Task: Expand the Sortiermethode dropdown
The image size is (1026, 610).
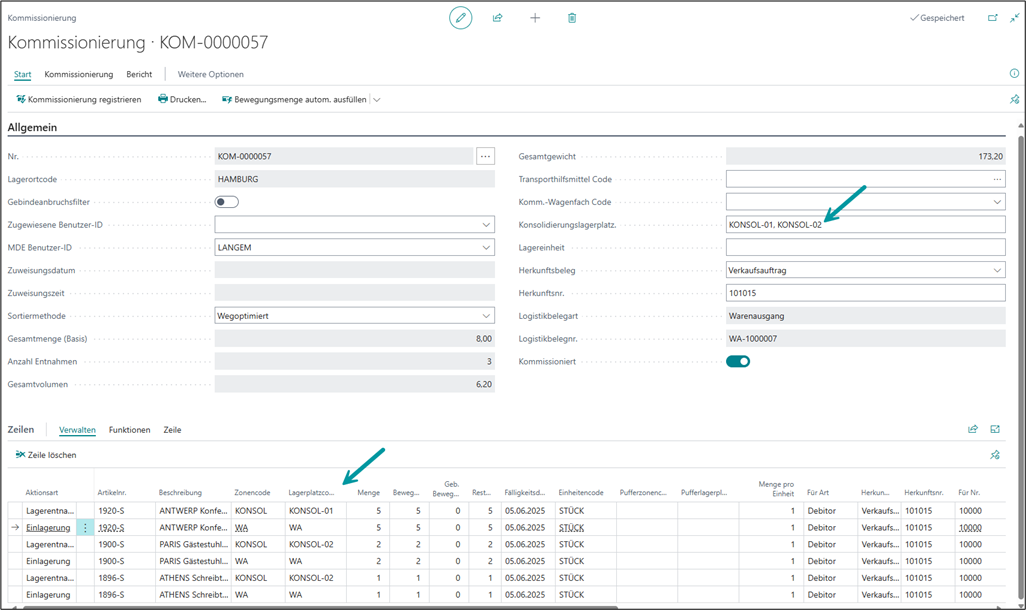Action: click(x=486, y=315)
